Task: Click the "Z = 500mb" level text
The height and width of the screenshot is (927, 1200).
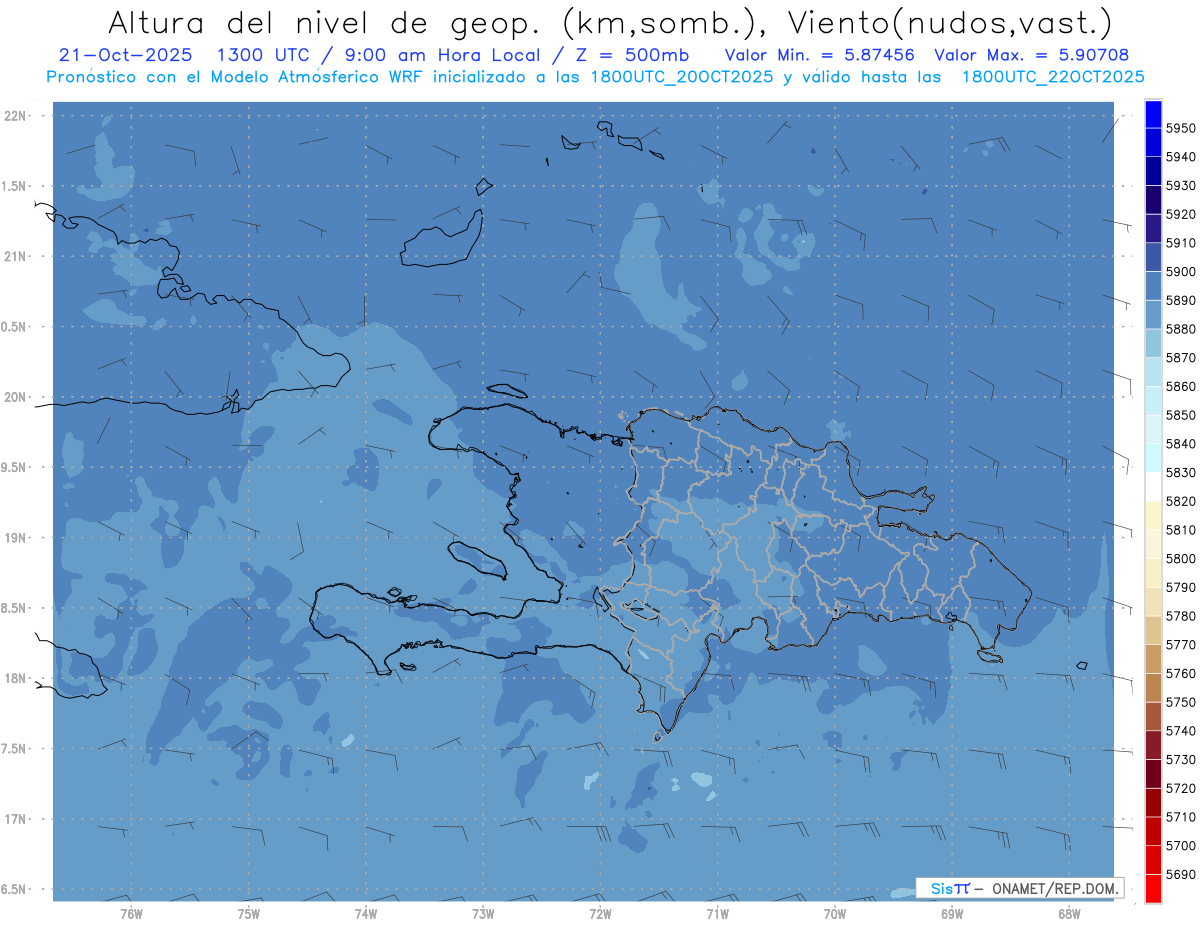Action: click(x=645, y=55)
